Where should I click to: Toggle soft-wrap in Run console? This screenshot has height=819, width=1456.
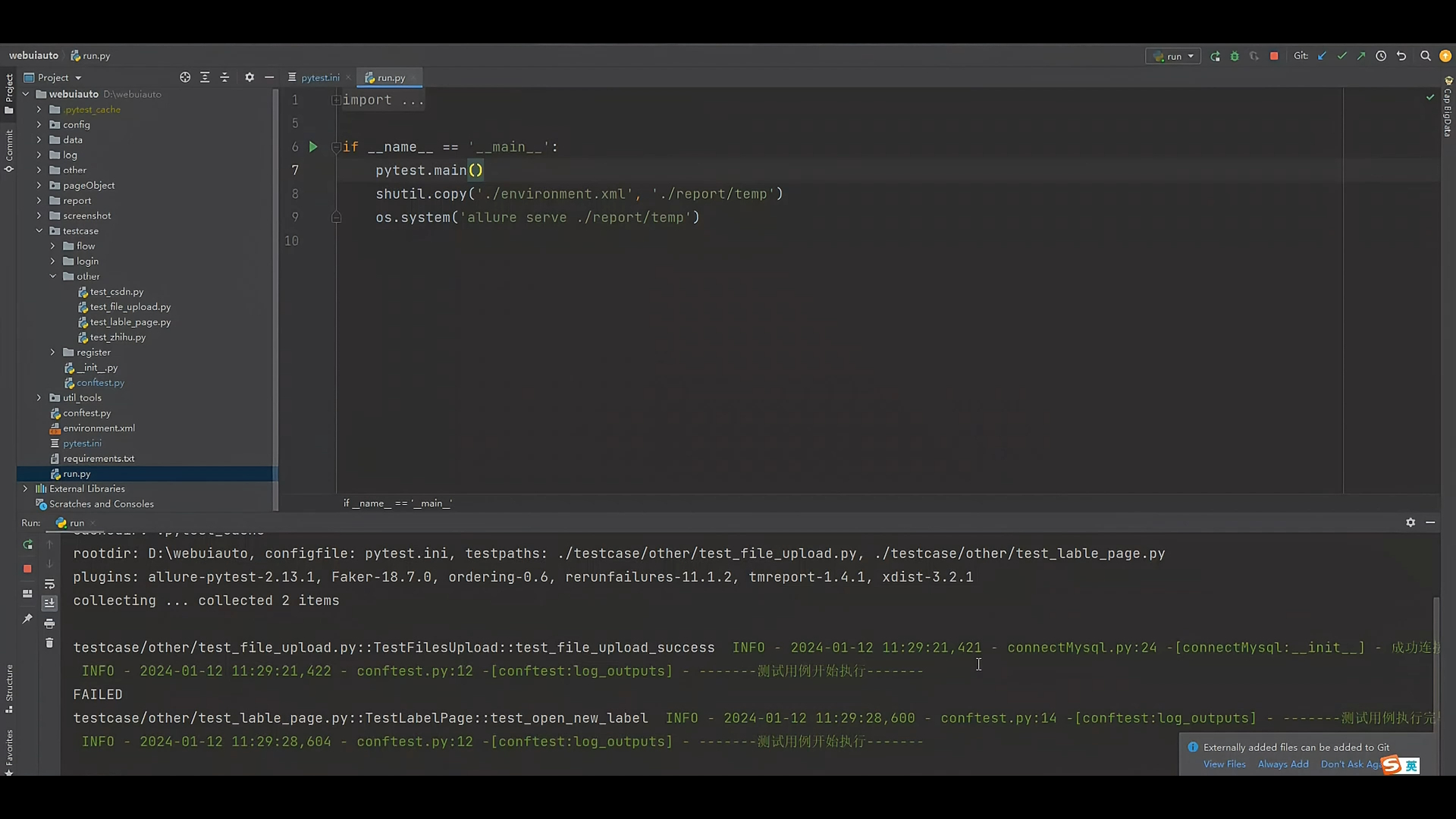click(x=49, y=584)
